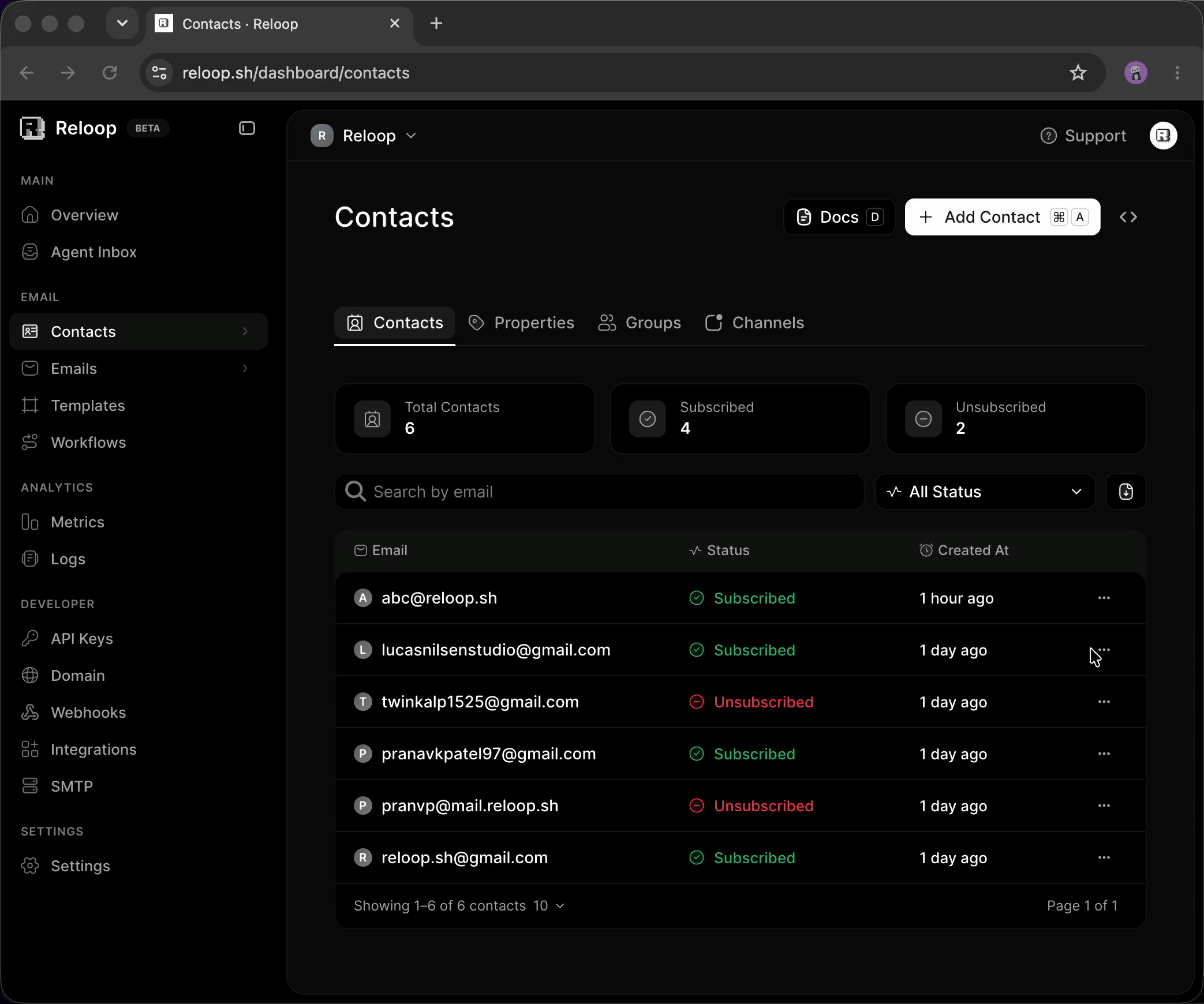The width and height of the screenshot is (1204, 1004).
Task: Reload the page with refresh icon
Action: point(110,73)
